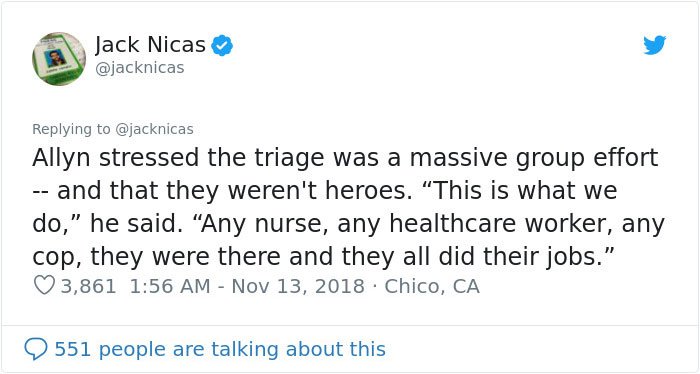Click the @jacknicas handle under name
This screenshot has width=700, height=374.
140,68
